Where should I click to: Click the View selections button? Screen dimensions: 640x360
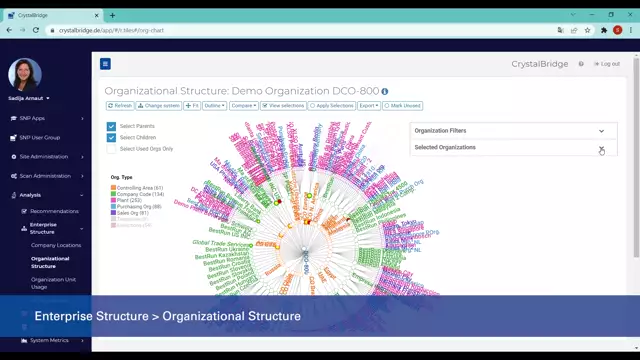click(284, 106)
